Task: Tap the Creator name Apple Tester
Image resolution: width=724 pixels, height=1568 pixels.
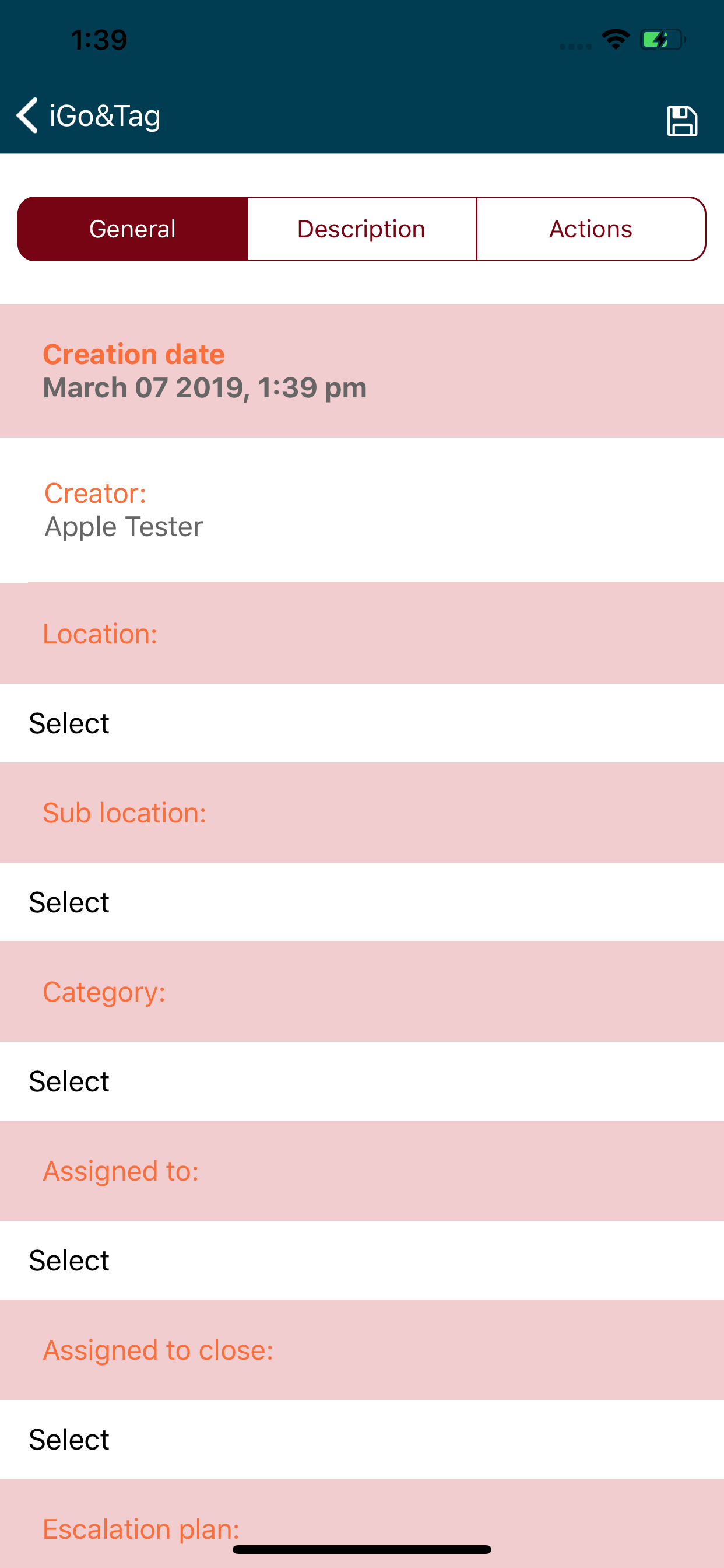Action: point(124,527)
